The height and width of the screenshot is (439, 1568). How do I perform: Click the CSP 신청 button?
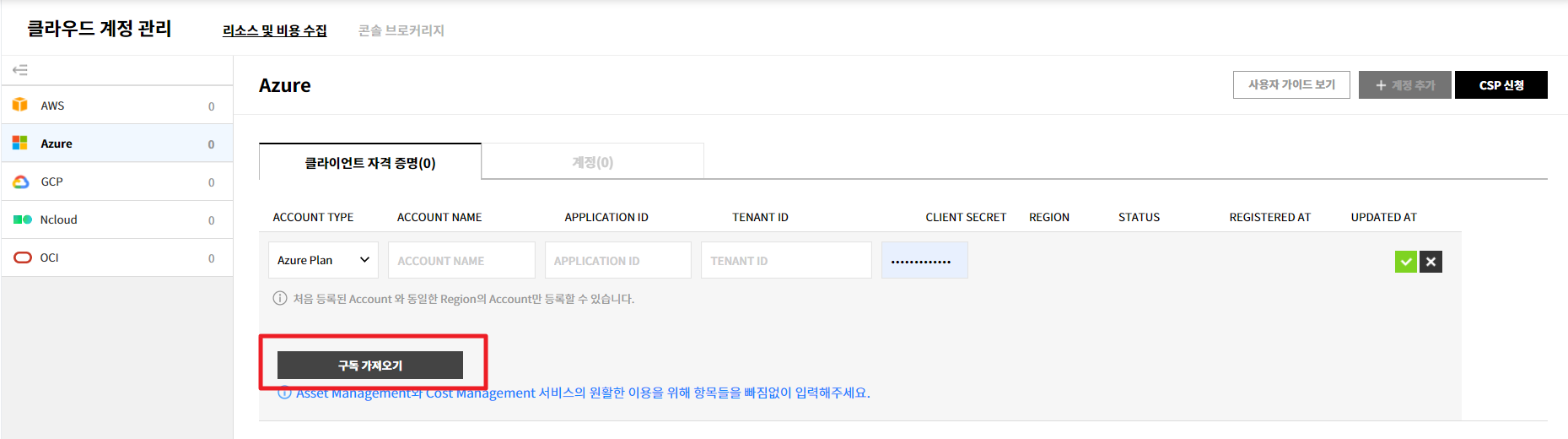tap(1501, 85)
